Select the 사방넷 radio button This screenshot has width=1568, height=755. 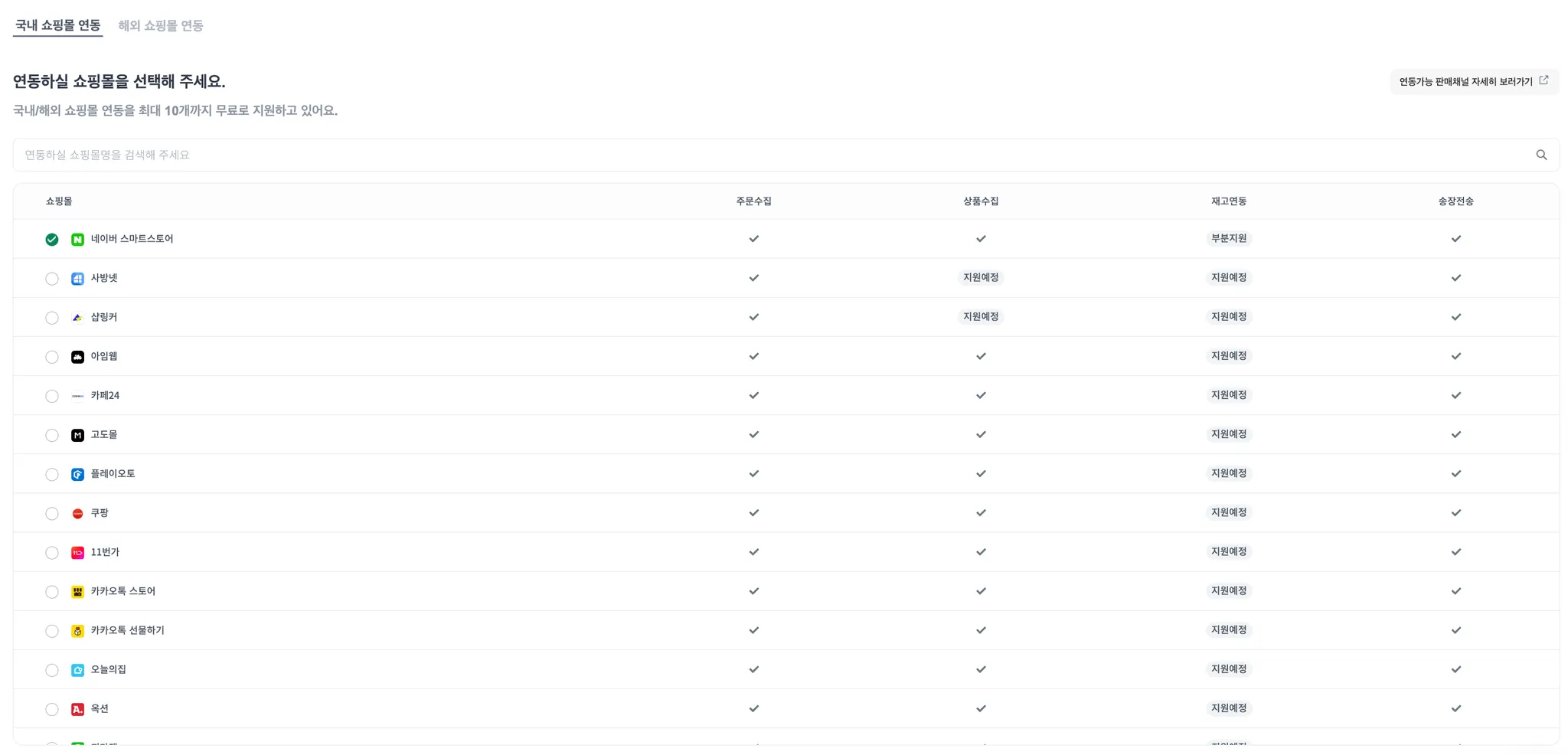[52, 279]
